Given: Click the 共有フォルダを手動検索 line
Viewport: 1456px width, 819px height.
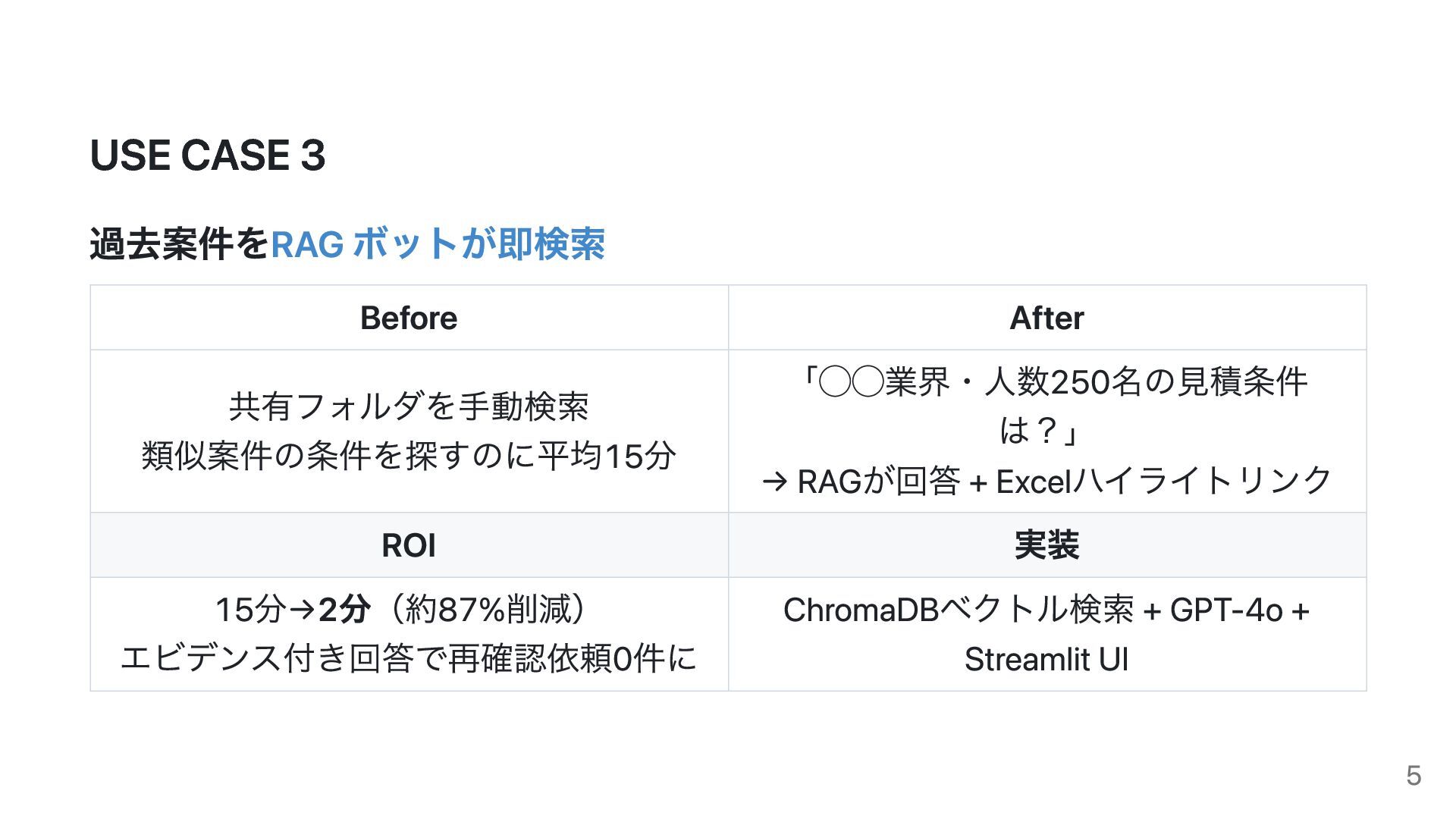Looking at the screenshot, I should pos(409,406).
